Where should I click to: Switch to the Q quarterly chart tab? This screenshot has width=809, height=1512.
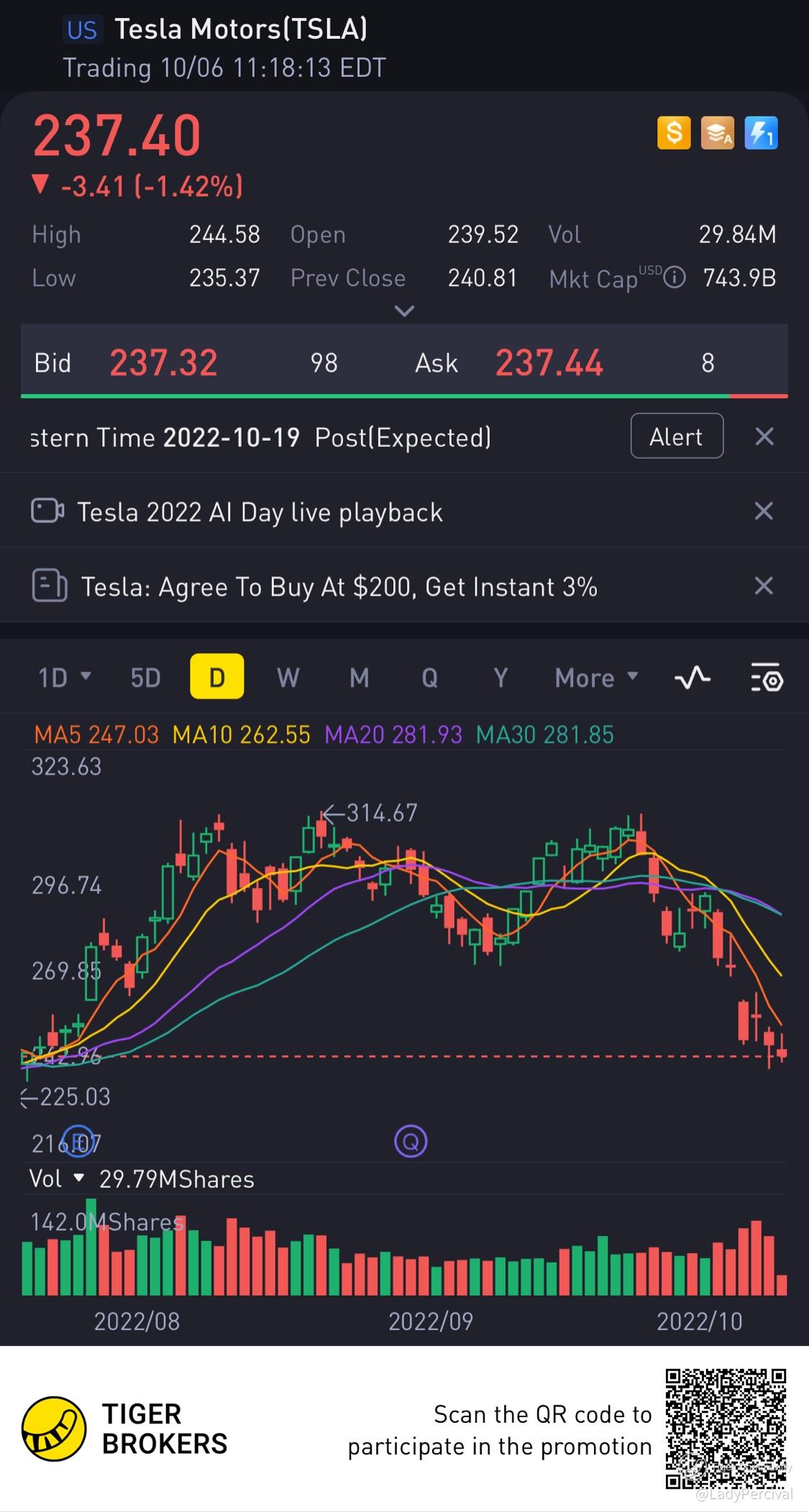tap(429, 677)
